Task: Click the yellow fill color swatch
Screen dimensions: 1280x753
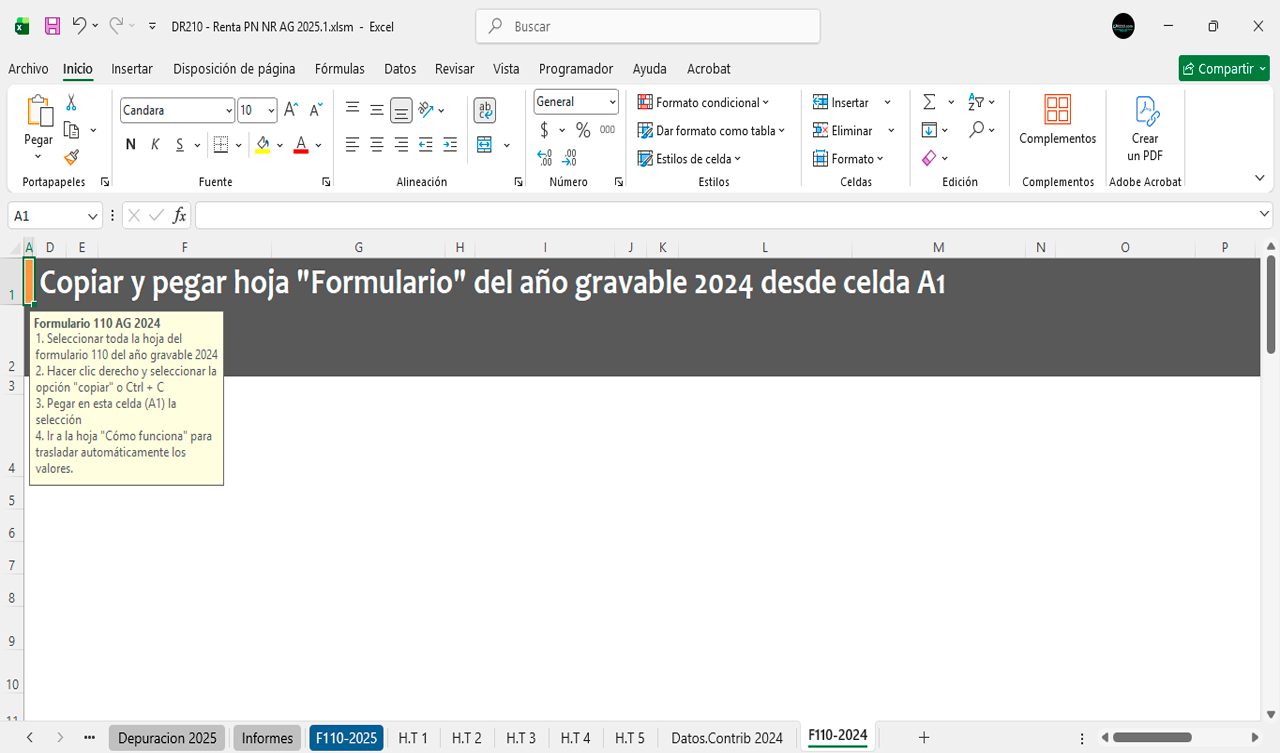Action: (x=262, y=145)
